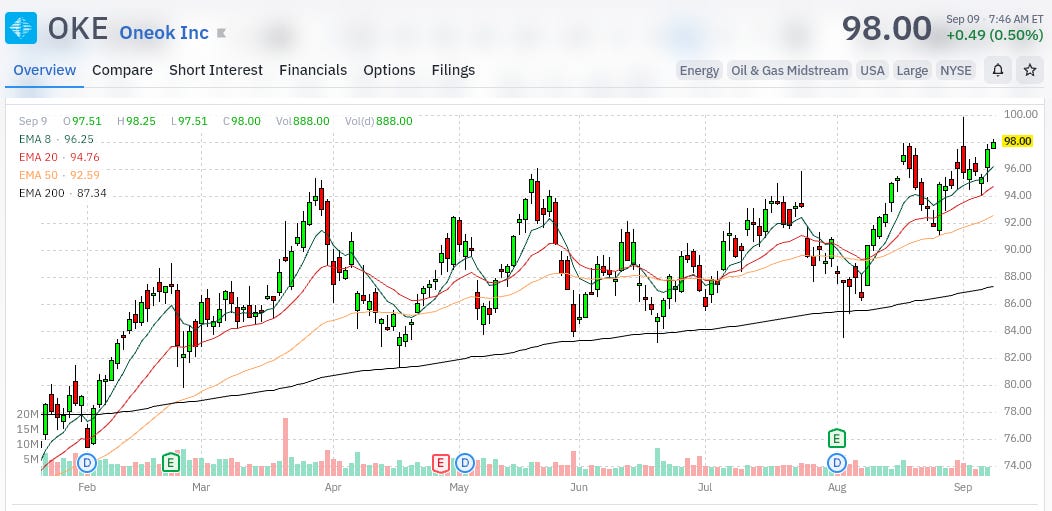Click the Energy sector tag

pyautogui.click(x=699, y=70)
